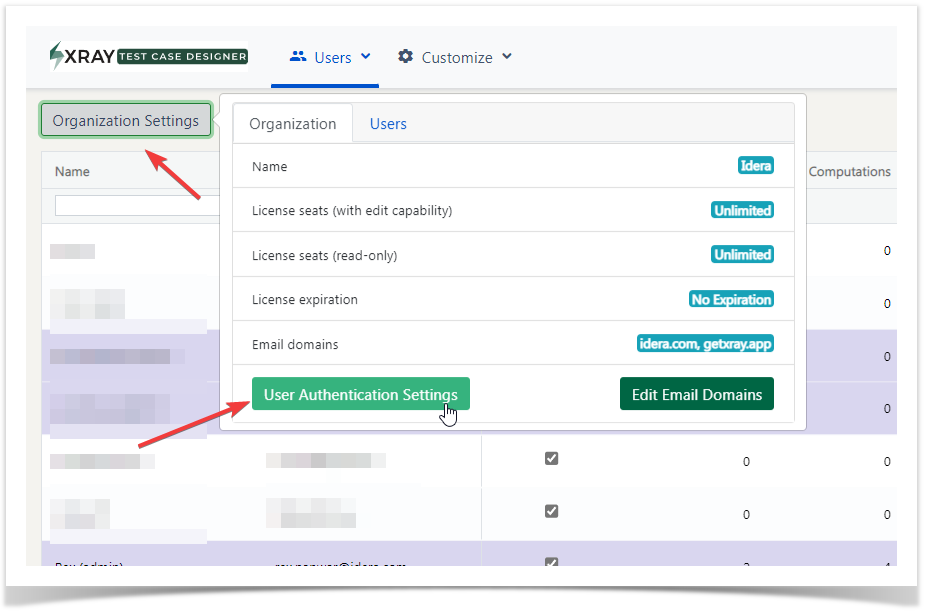Sort by the Computations column header
931x615 pixels.
click(x=850, y=172)
